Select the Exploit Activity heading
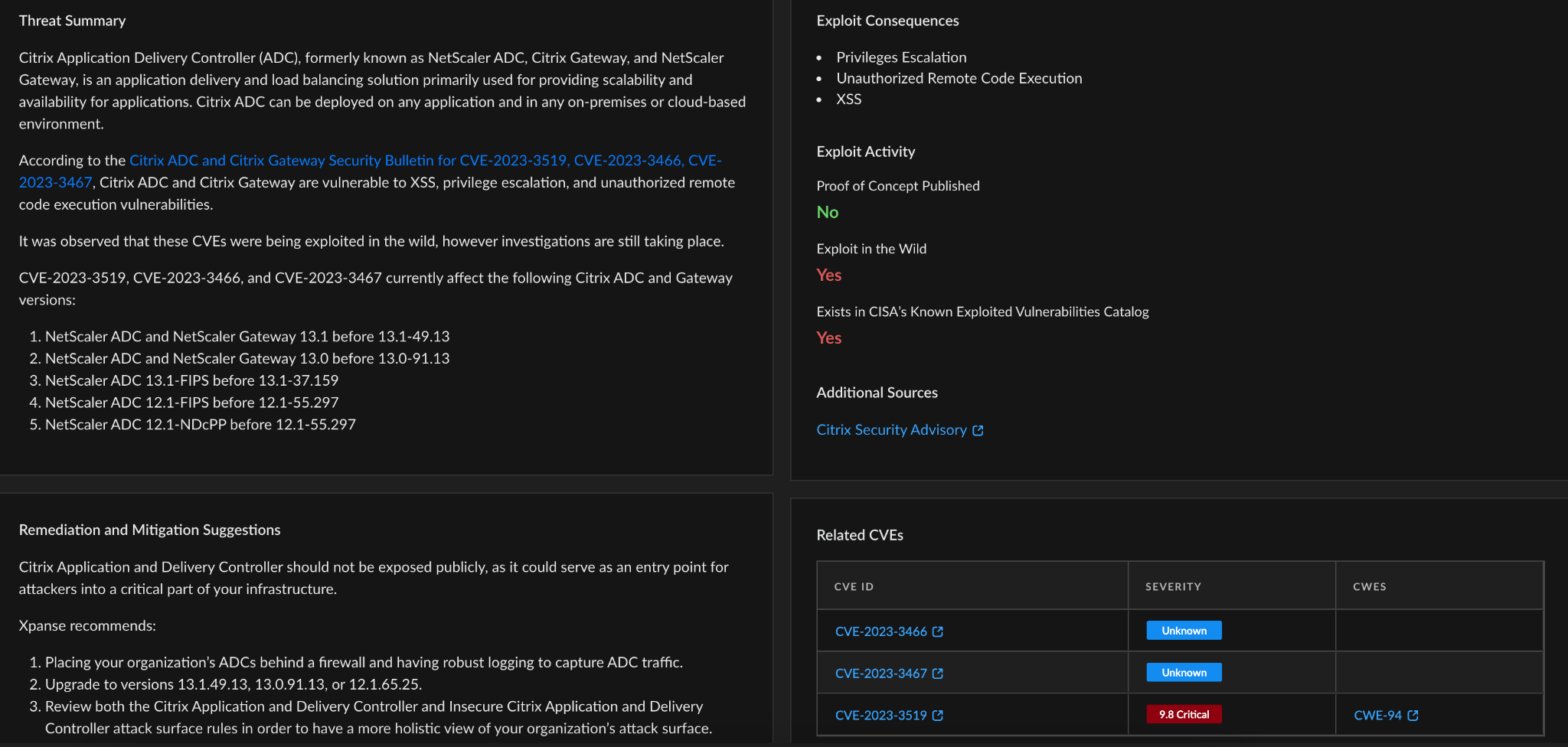The width and height of the screenshot is (1568, 747). 865,152
